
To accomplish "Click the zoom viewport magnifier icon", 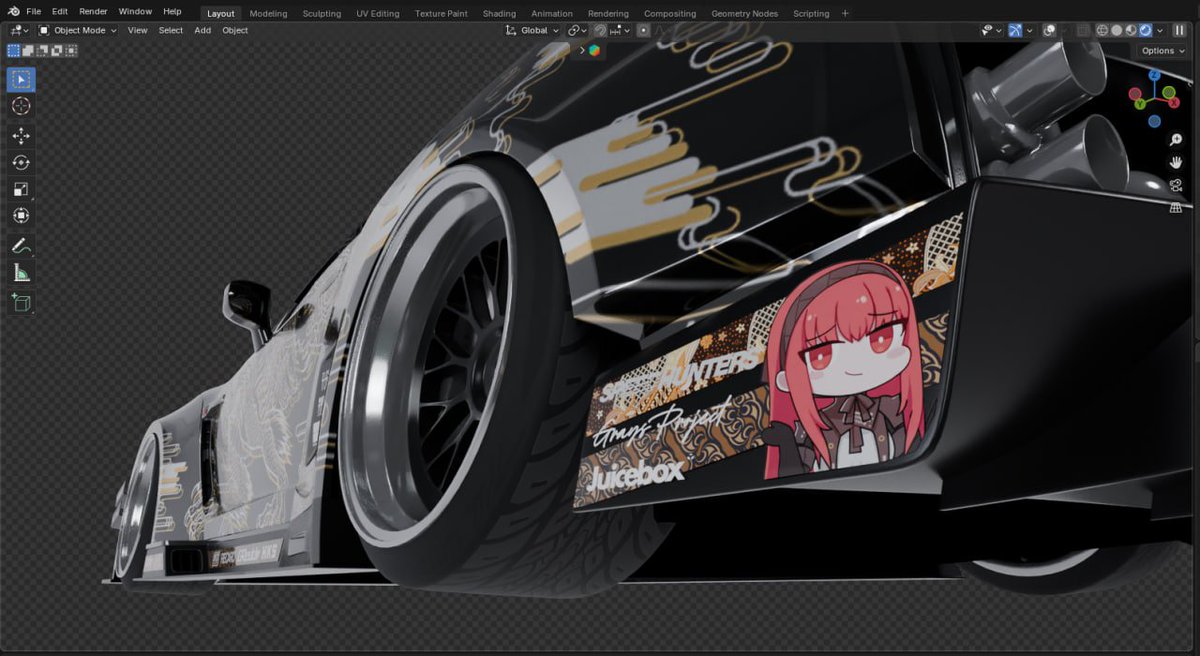I will [x=1176, y=140].
